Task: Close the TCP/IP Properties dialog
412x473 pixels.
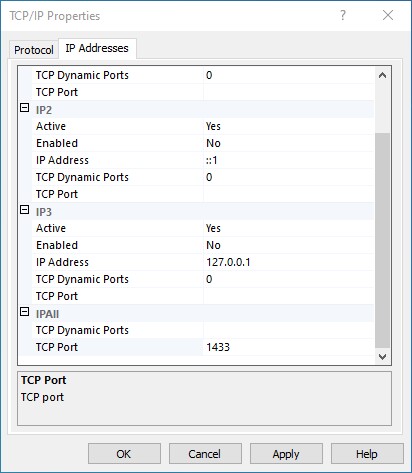Action: pyautogui.click(x=388, y=15)
